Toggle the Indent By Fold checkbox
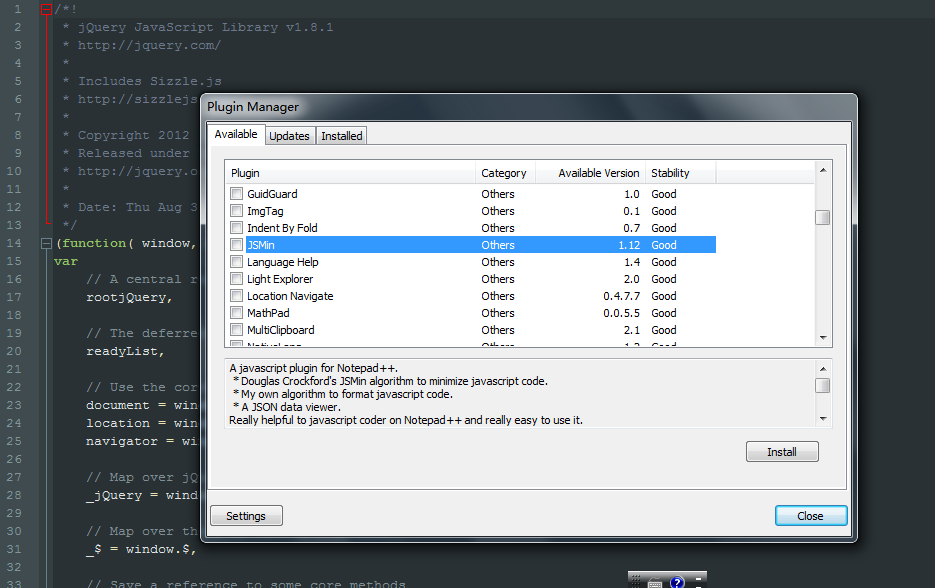 pos(237,228)
